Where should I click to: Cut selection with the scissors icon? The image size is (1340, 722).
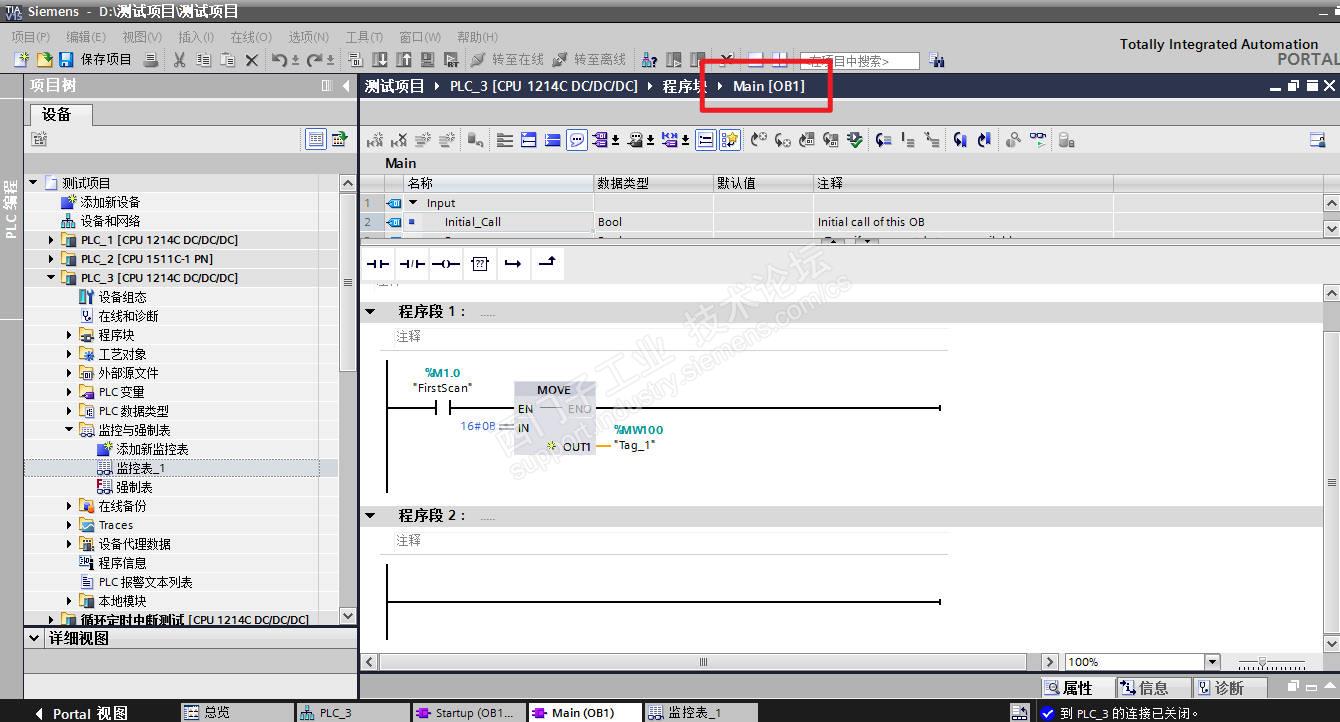pyautogui.click(x=180, y=60)
